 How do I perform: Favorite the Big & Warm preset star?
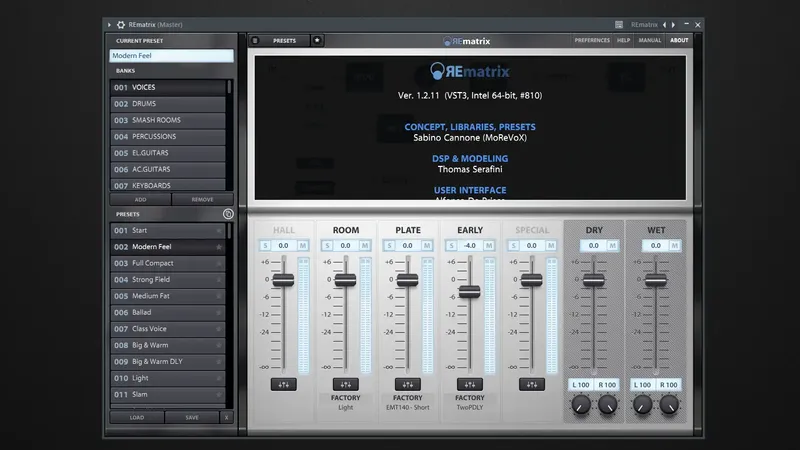pos(219,345)
